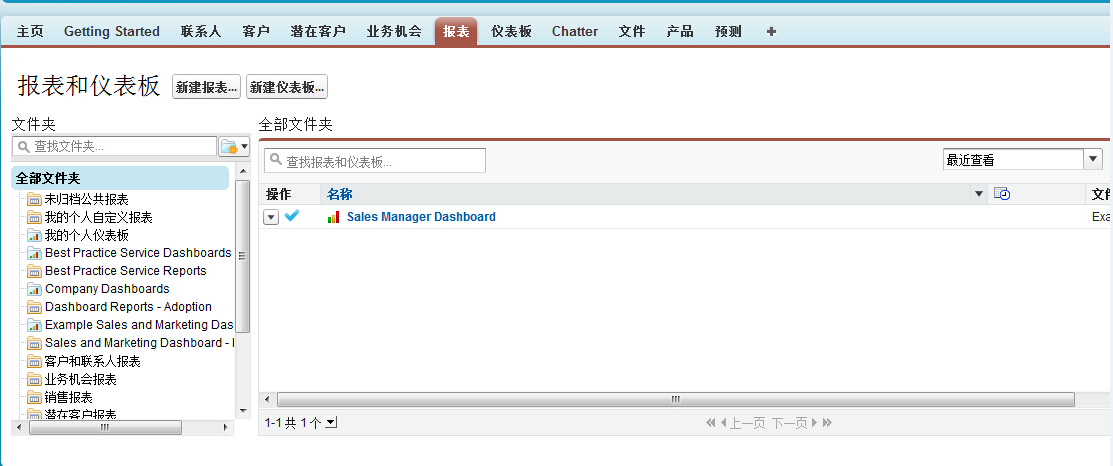Open the Sales Manager Dashboard link
Screen dimensions: 1113x466
[x=421, y=217]
